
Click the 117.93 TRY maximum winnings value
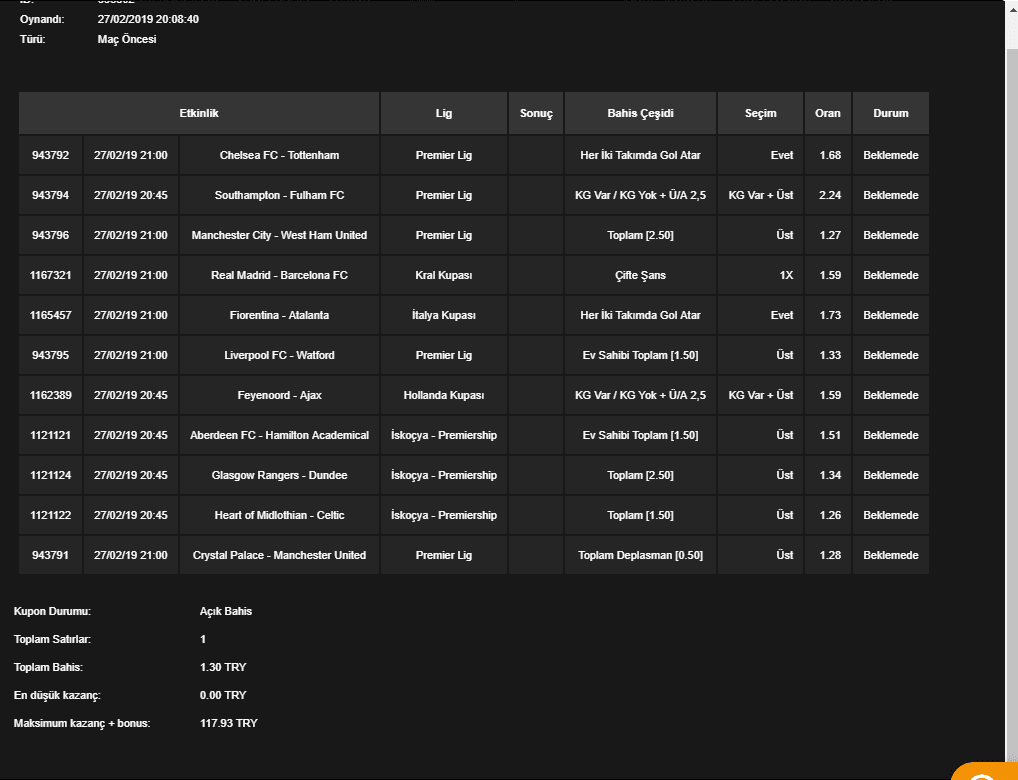229,723
